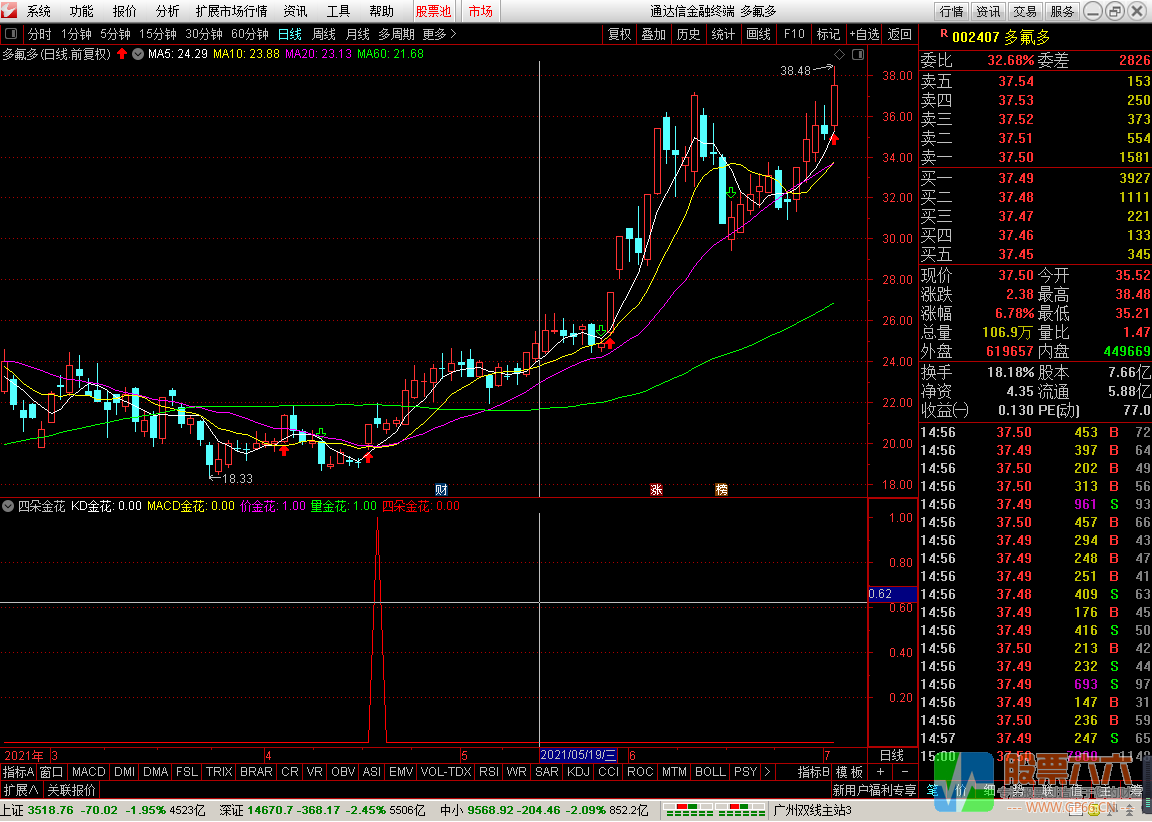
Task: Click the 返回 button
Action: click(899, 35)
